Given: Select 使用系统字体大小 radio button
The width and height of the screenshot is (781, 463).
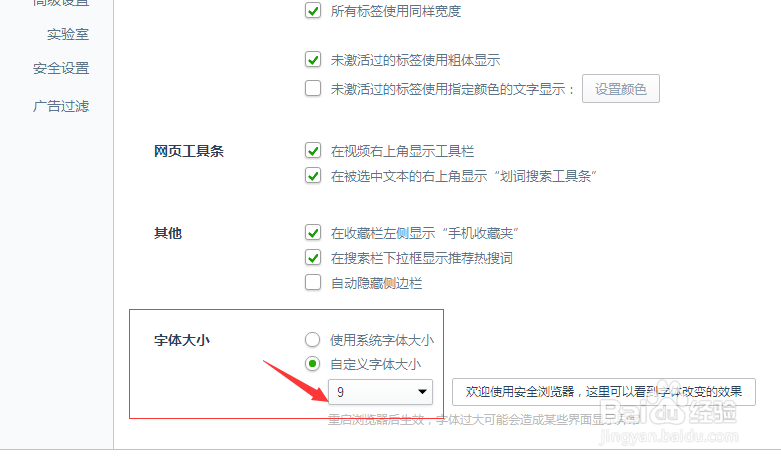Looking at the screenshot, I should (312, 340).
